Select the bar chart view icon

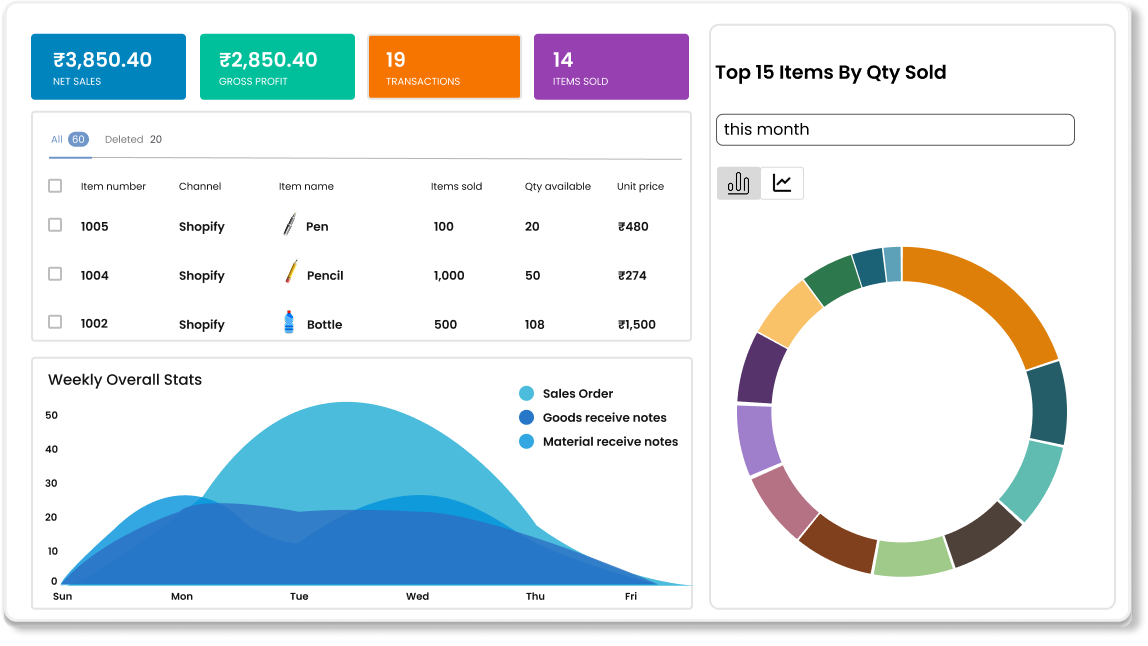(738, 183)
